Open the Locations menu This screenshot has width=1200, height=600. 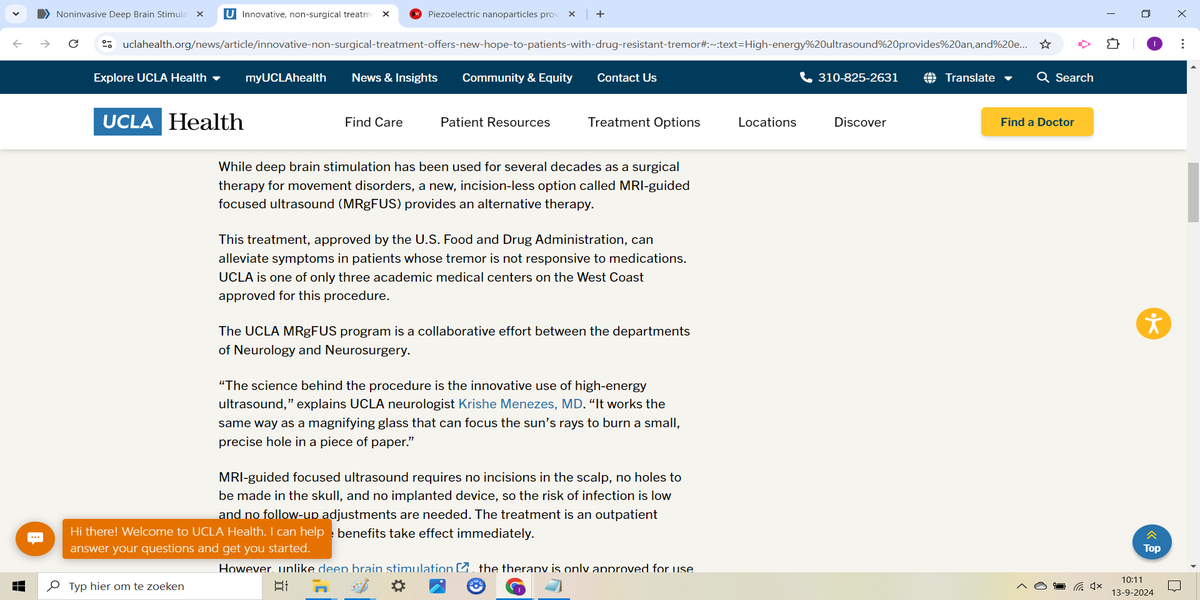[767, 122]
